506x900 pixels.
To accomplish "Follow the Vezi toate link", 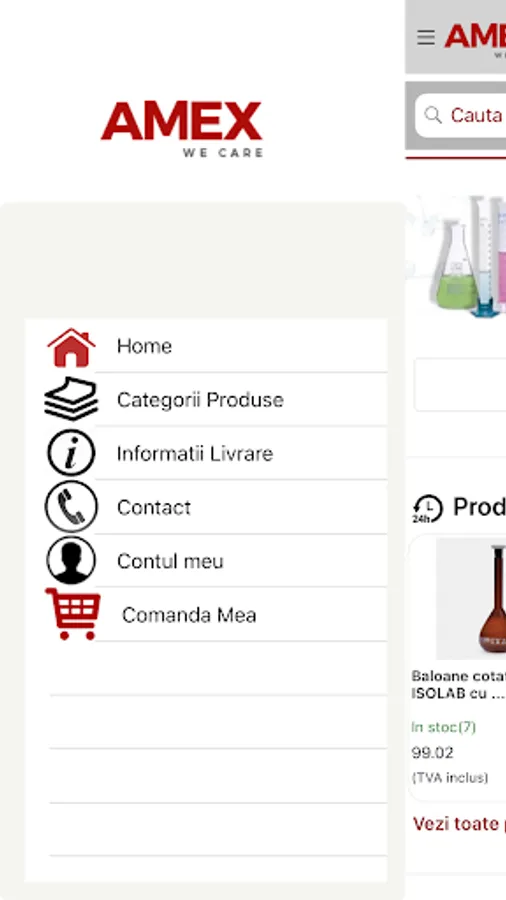I will point(459,824).
